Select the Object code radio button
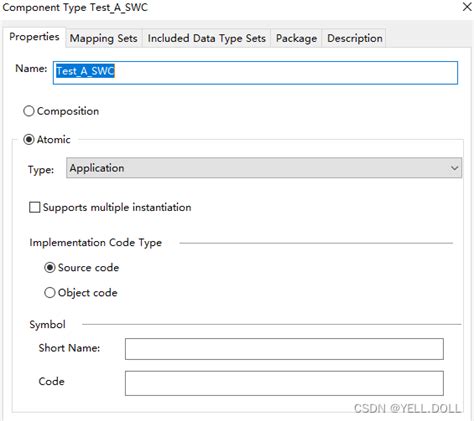The image size is (474, 421). pyautogui.click(x=50, y=293)
